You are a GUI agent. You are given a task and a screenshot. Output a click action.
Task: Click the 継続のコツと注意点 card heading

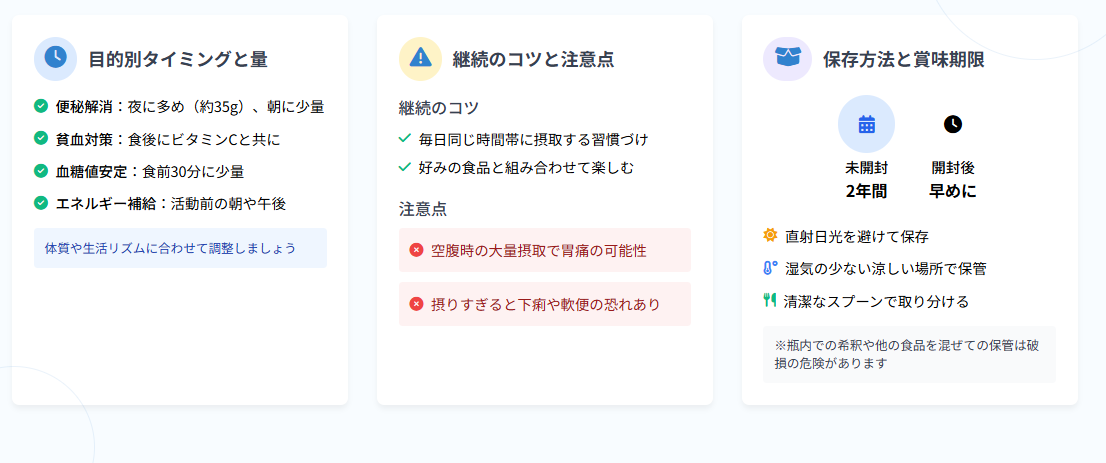click(x=533, y=59)
